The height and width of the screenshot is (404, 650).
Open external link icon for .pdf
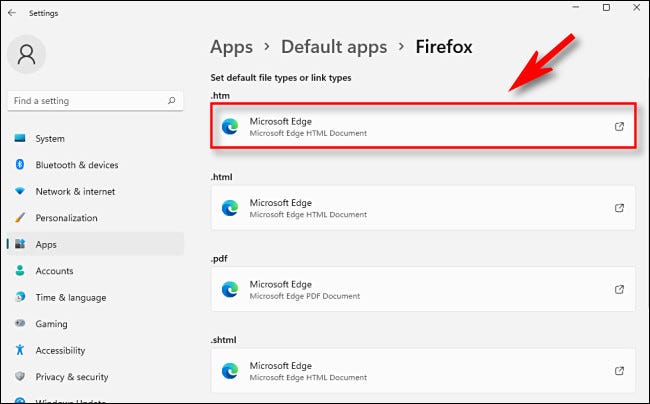tap(619, 290)
